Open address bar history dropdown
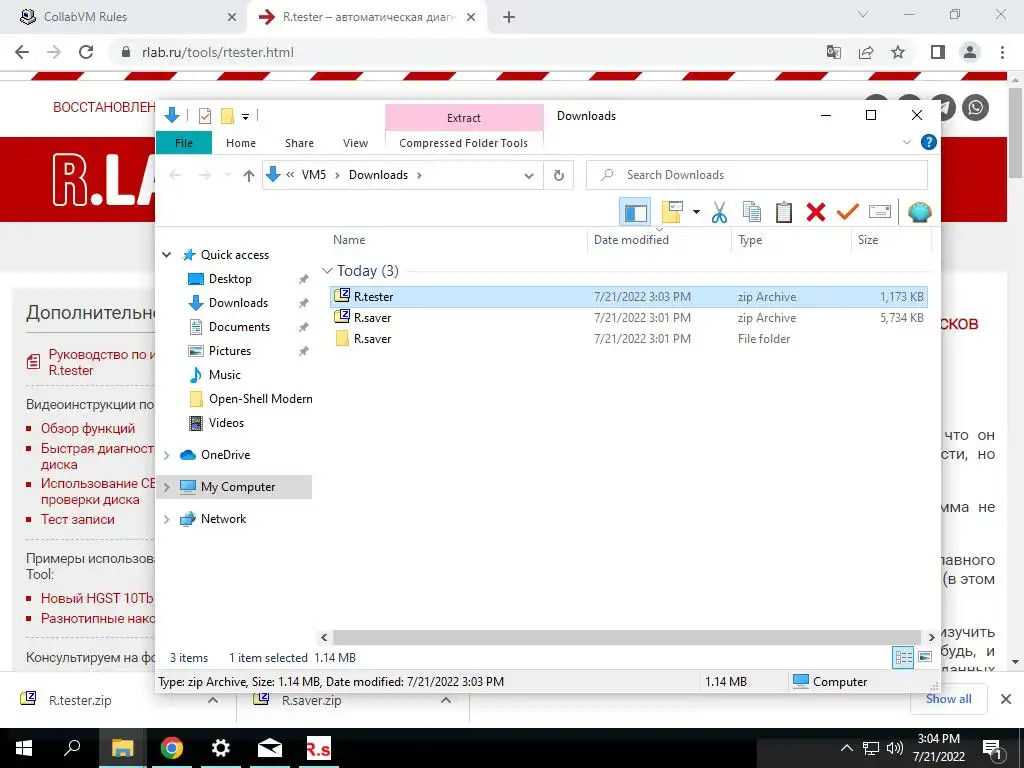 pos(529,175)
